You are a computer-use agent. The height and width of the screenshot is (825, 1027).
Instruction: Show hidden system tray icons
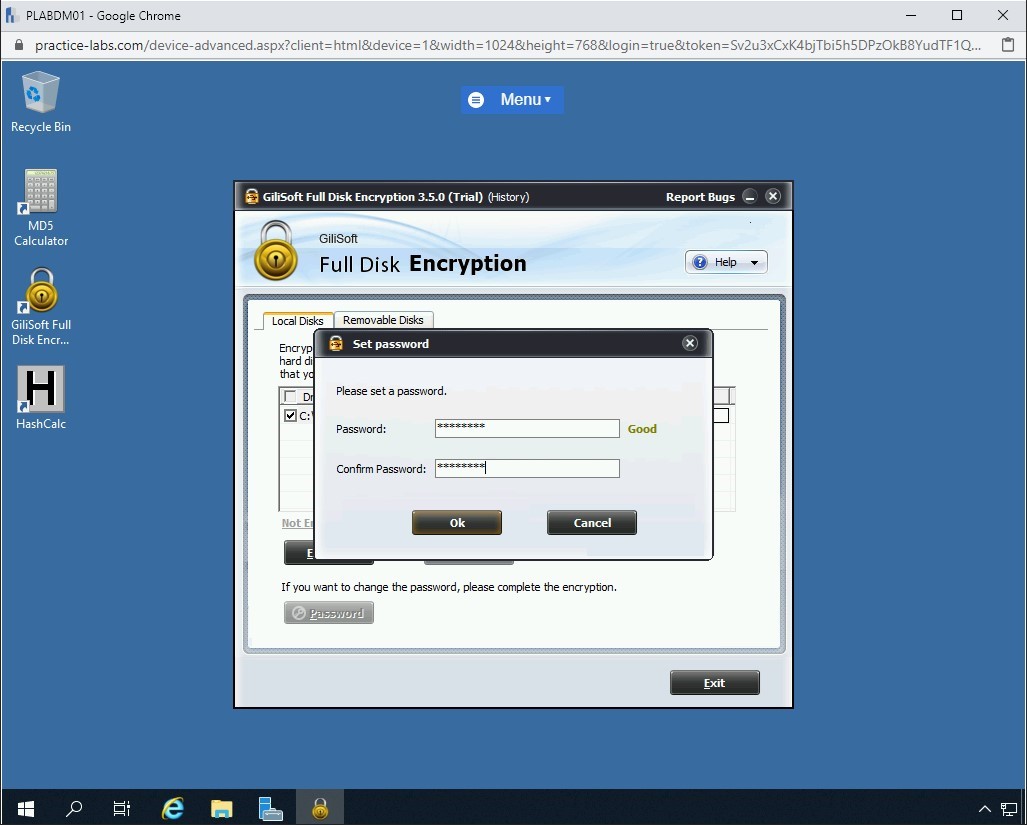984,808
